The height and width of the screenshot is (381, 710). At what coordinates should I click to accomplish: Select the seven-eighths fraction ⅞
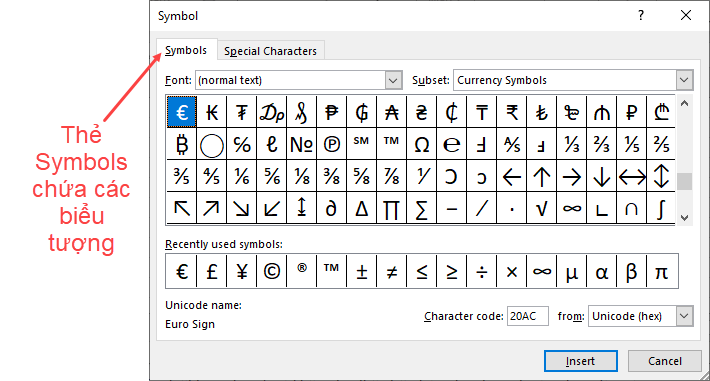[391, 176]
